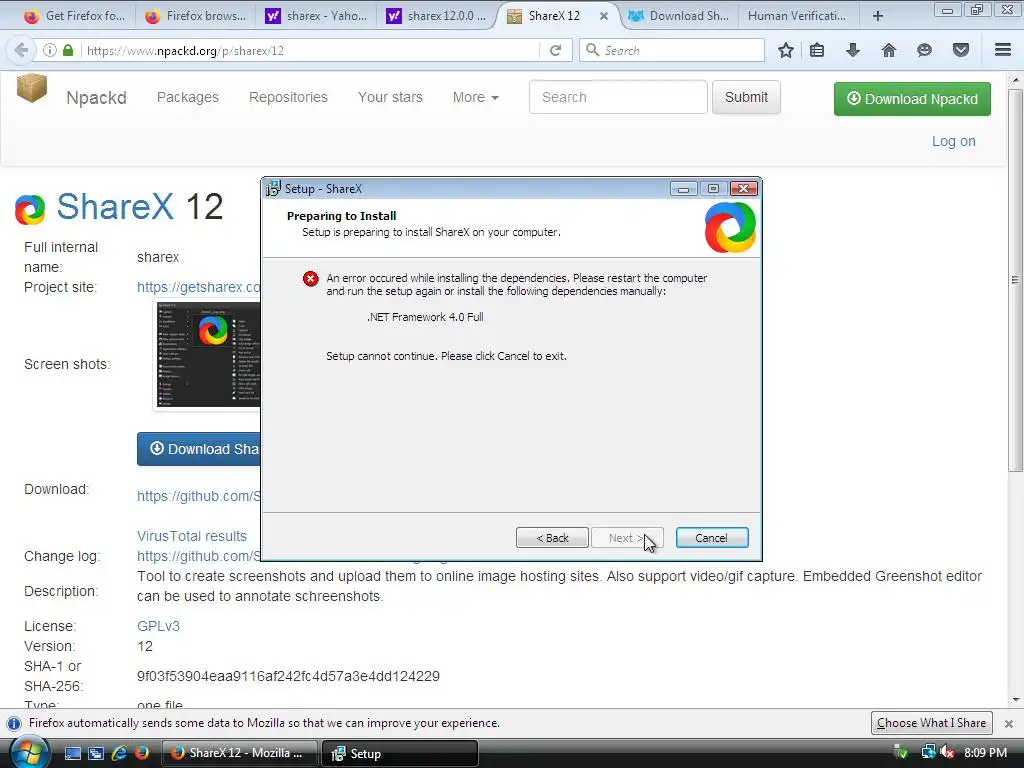Click the blue Download ShareX button
The height and width of the screenshot is (768, 1024).
coord(199,449)
